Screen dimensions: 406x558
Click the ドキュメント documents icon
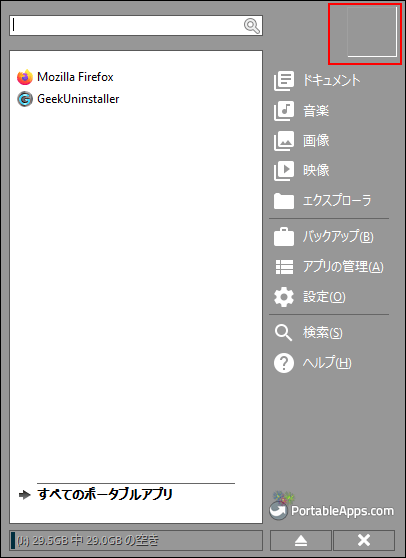coord(284,80)
